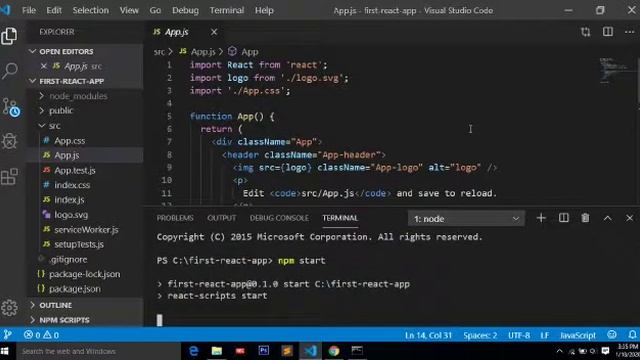Screen dimensions: 640x360
Task: Change encoding via UTF-8 status item
Action: pos(519,335)
